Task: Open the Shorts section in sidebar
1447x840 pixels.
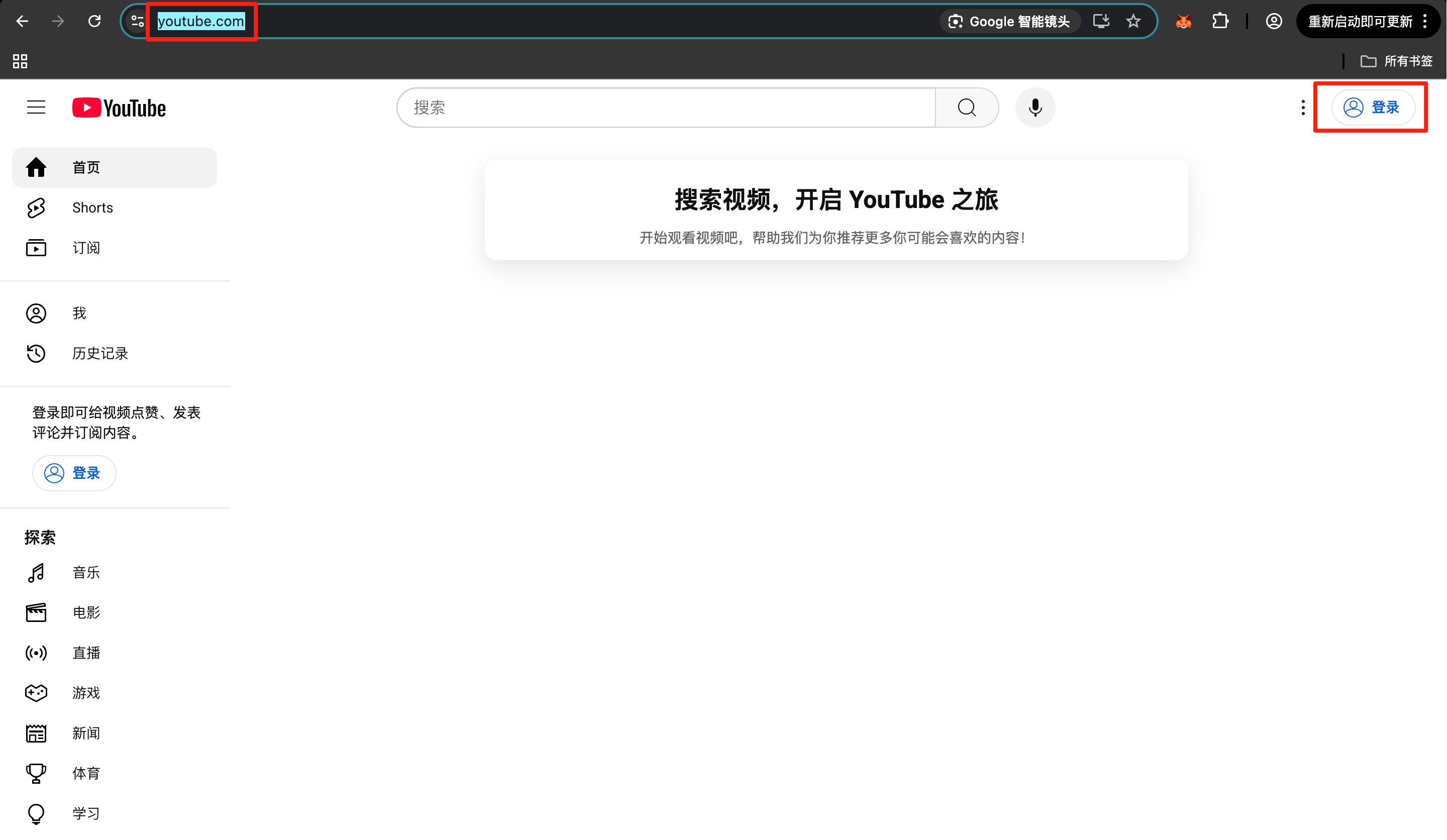Action: coord(92,208)
